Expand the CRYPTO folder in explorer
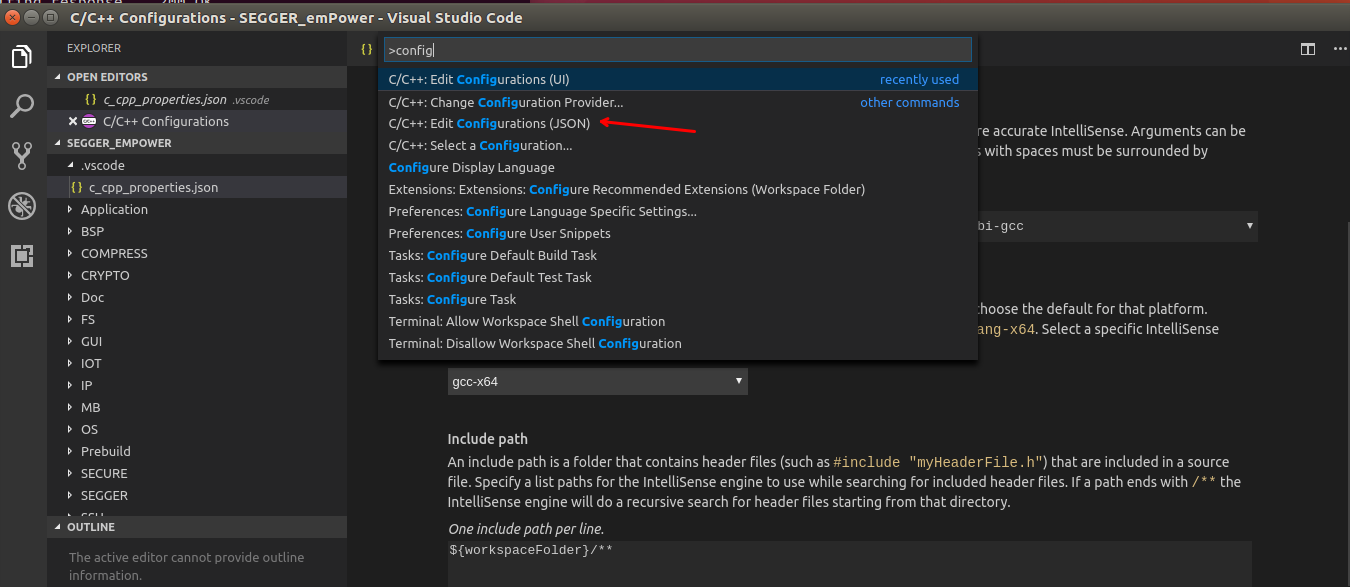The image size is (1350, 587). [x=105, y=275]
